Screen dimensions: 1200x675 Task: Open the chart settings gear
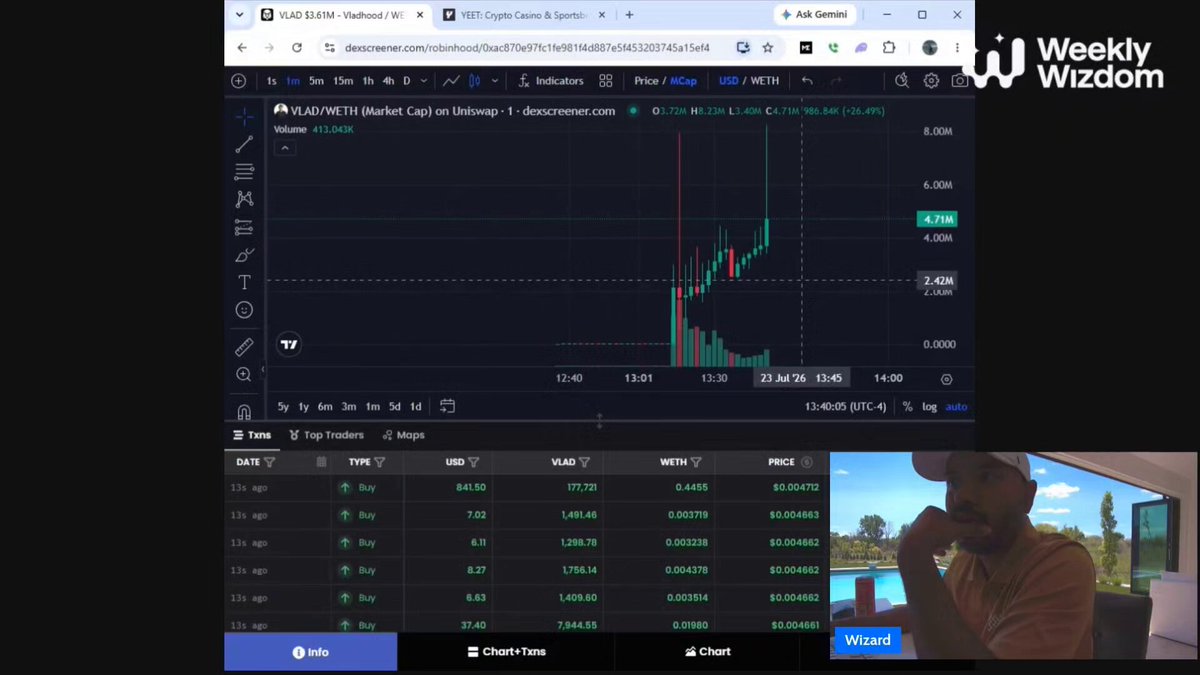931,81
